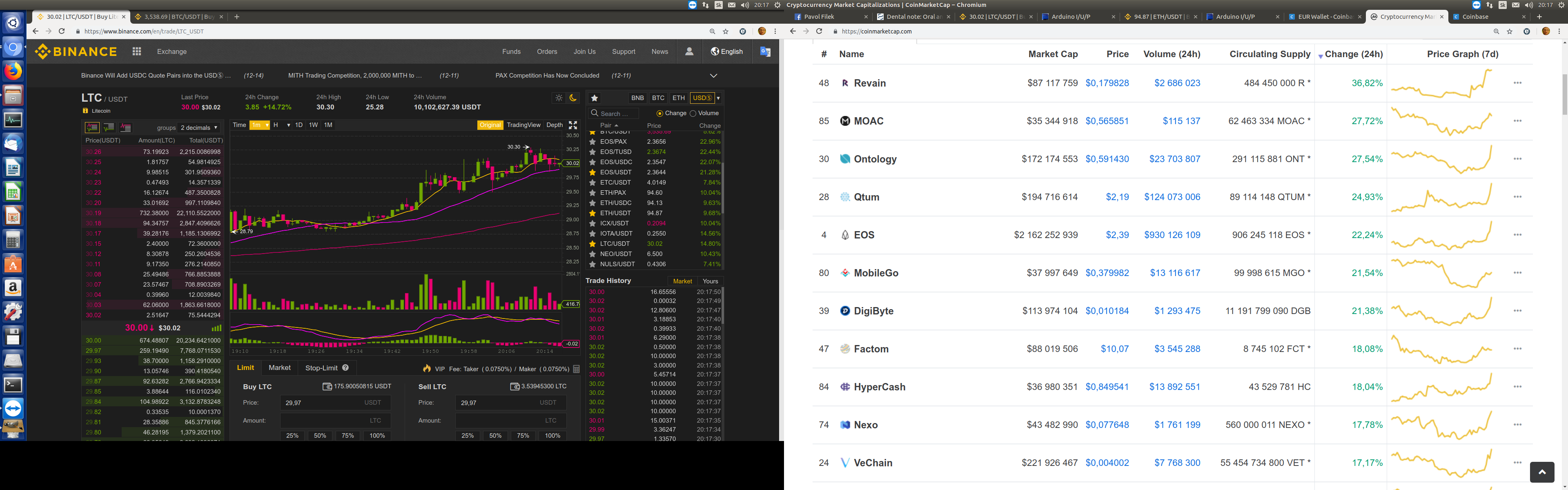The width and height of the screenshot is (1568, 490).
Task: Open the user account profile icon
Action: click(x=689, y=52)
